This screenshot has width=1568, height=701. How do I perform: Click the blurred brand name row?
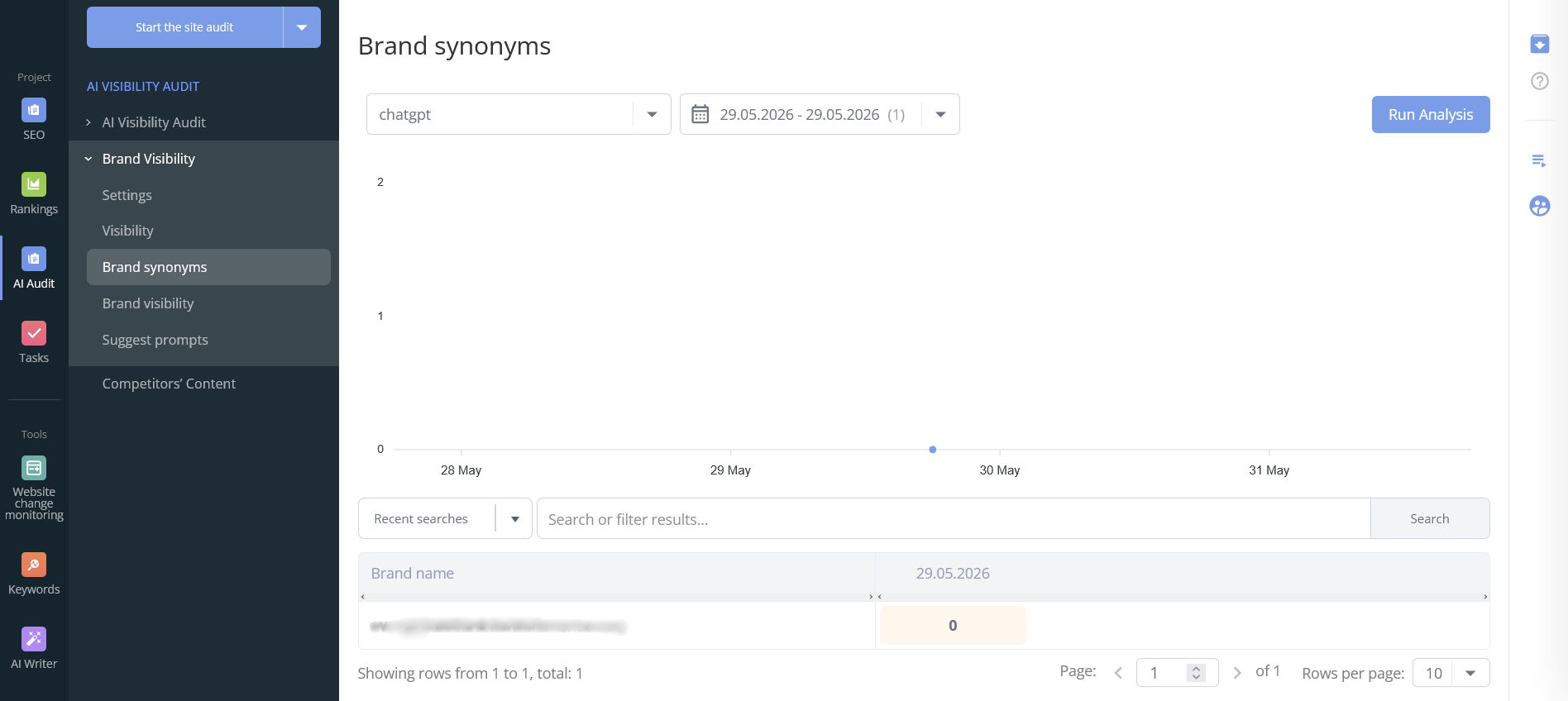498,626
